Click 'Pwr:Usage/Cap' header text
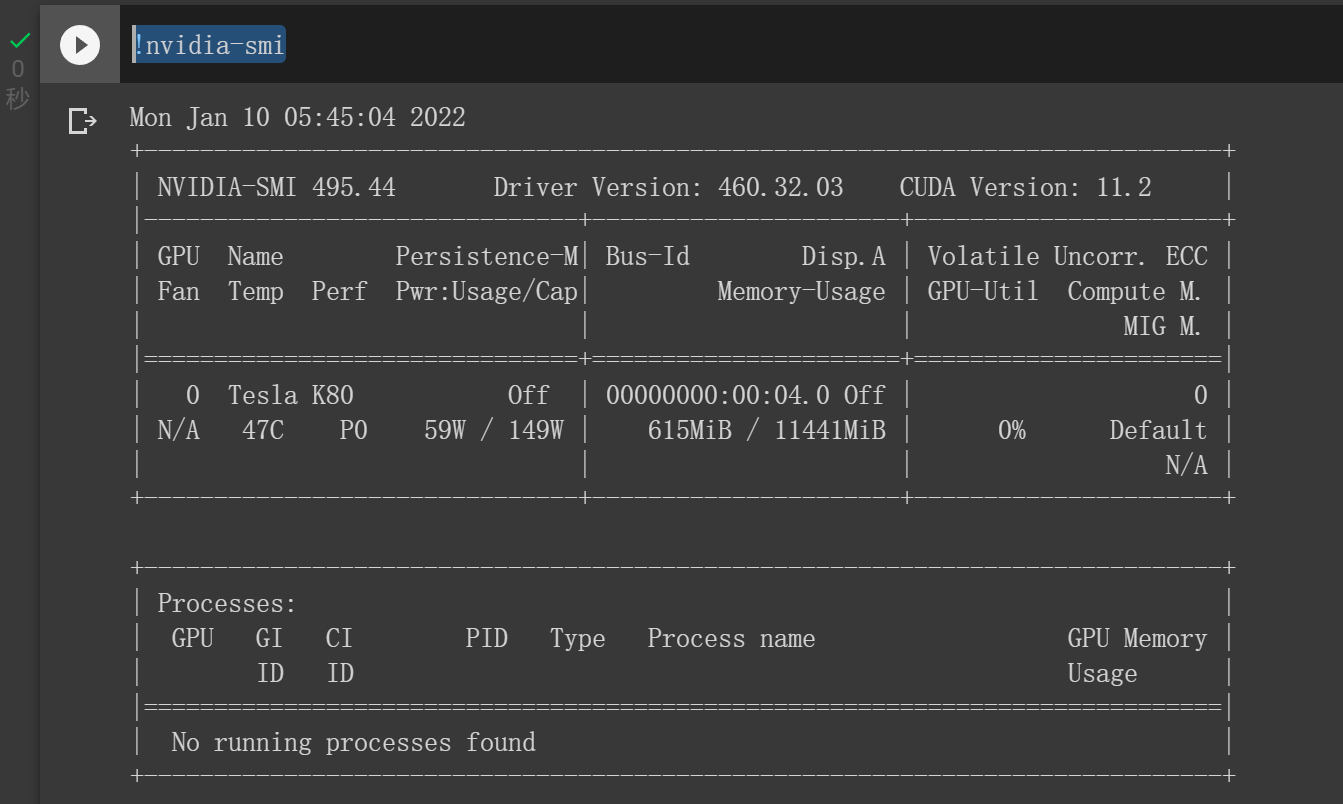 tap(486, 292)
